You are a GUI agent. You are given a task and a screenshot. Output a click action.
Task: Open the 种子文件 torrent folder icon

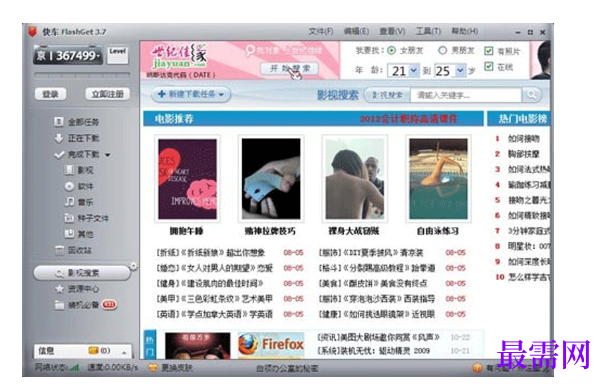pos(69,218)
